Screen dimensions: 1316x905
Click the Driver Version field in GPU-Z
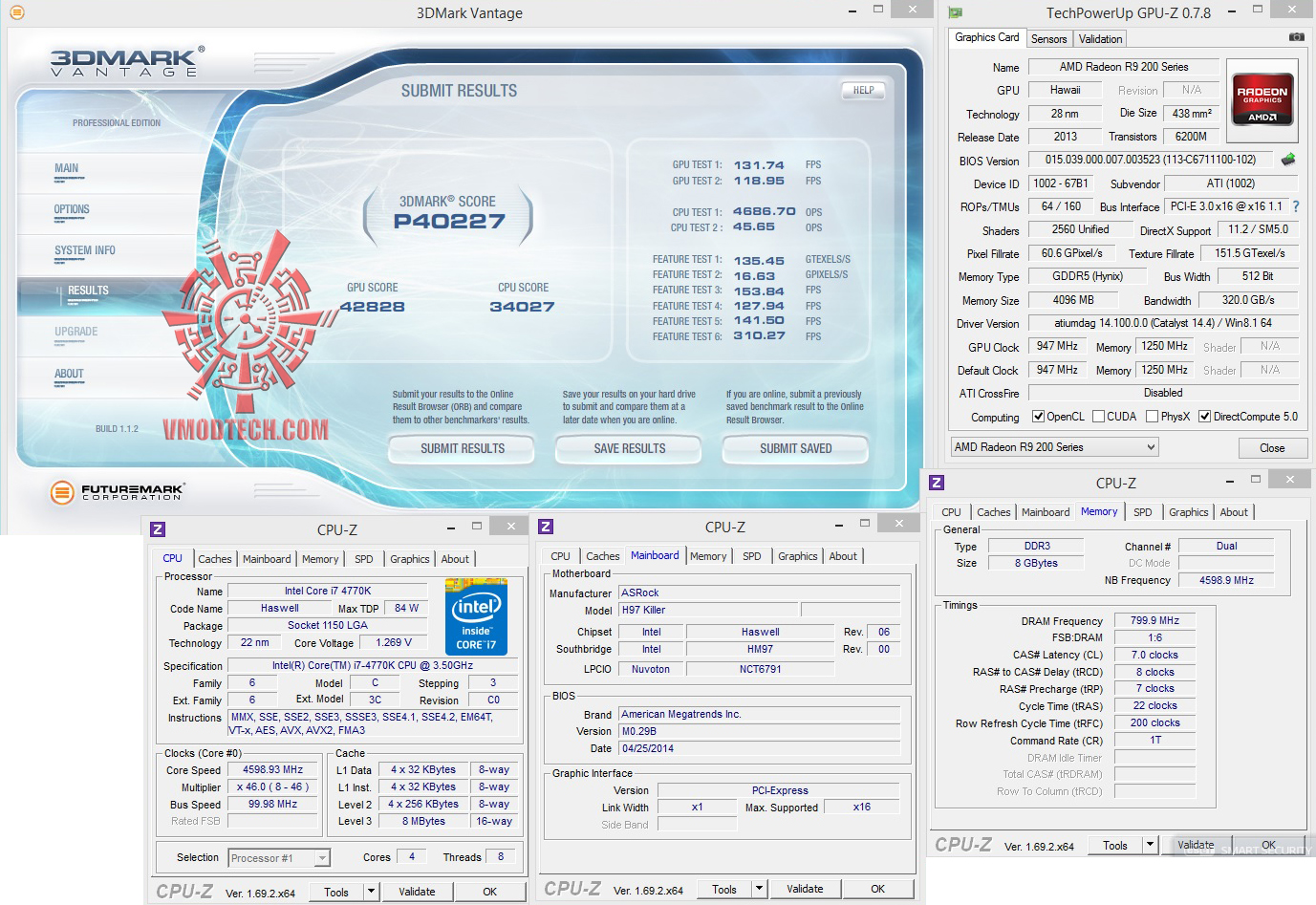(1163, 323)
